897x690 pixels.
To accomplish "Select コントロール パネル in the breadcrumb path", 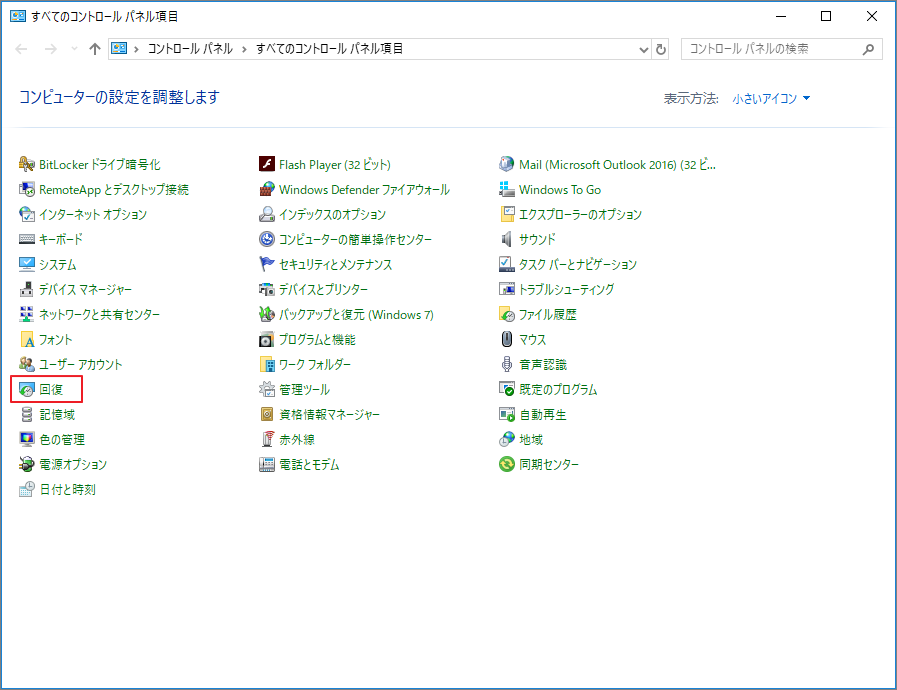I will [x=190, y=49].
